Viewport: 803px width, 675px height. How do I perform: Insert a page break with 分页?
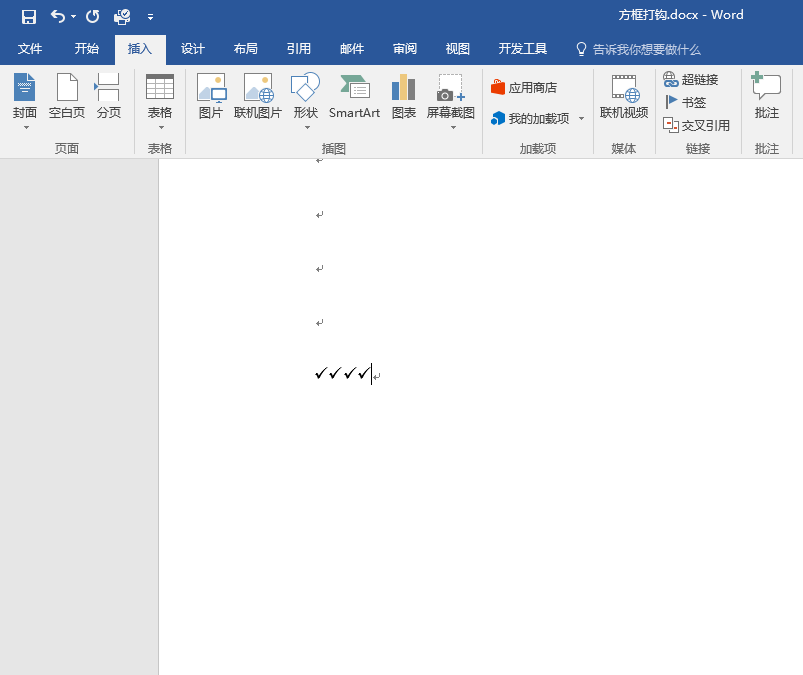point(109,96)
